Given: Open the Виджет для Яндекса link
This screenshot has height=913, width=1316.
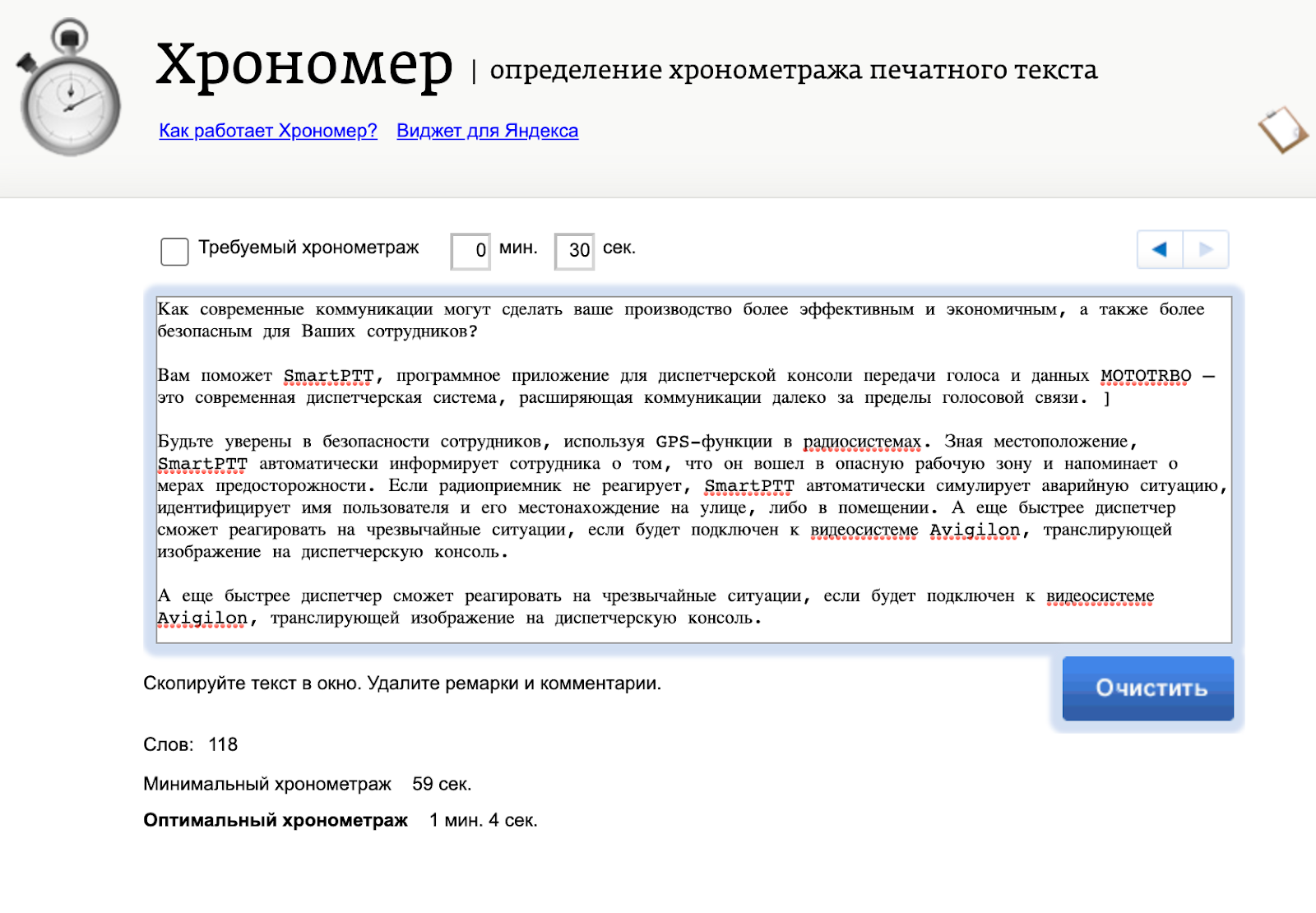Looking at the screenshot, I should pyautogui.click(x=487, y=131).
